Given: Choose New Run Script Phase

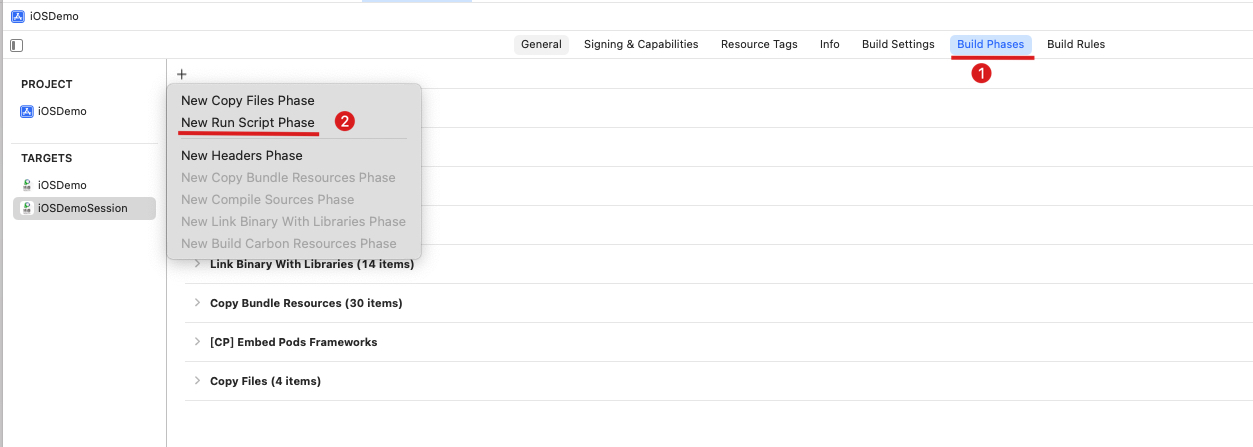Looking at the screenshot, I should click(248, 122).
